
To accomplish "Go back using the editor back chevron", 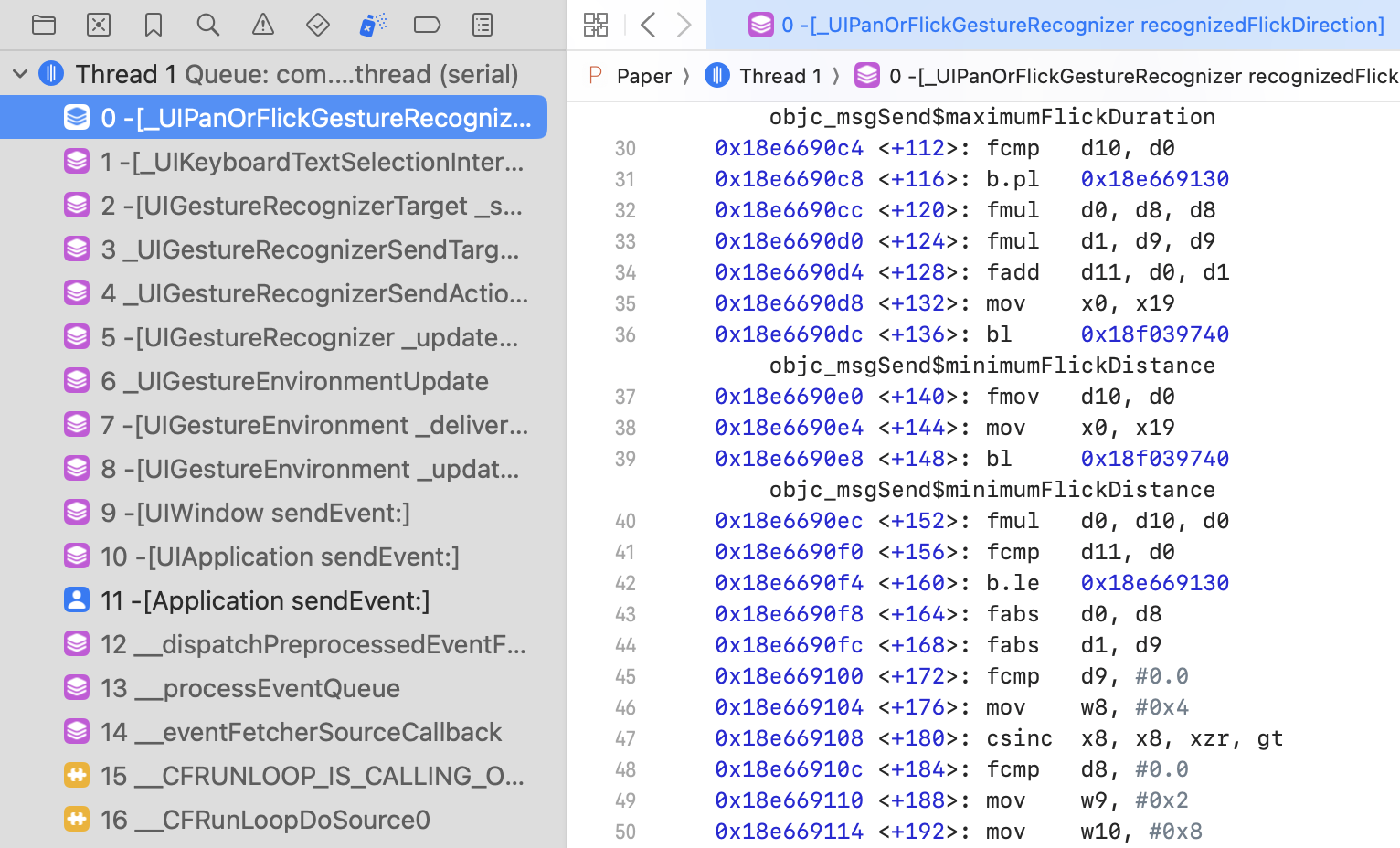I will pyautogui.click(x=648, y=25).
